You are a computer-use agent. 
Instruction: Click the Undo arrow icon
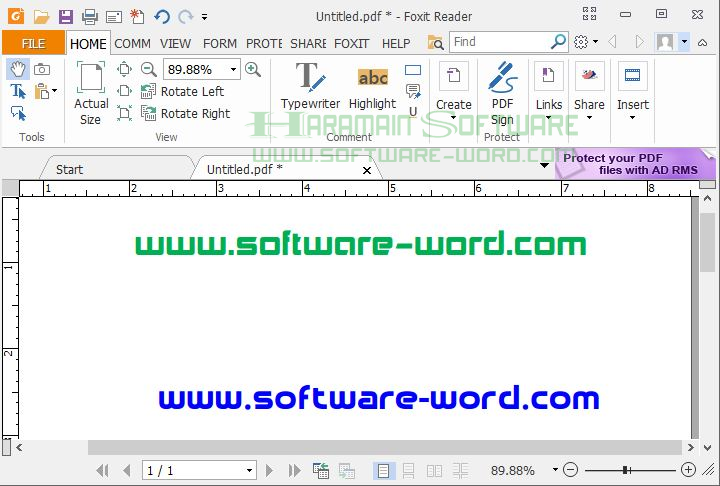click(x=162, y=17)
